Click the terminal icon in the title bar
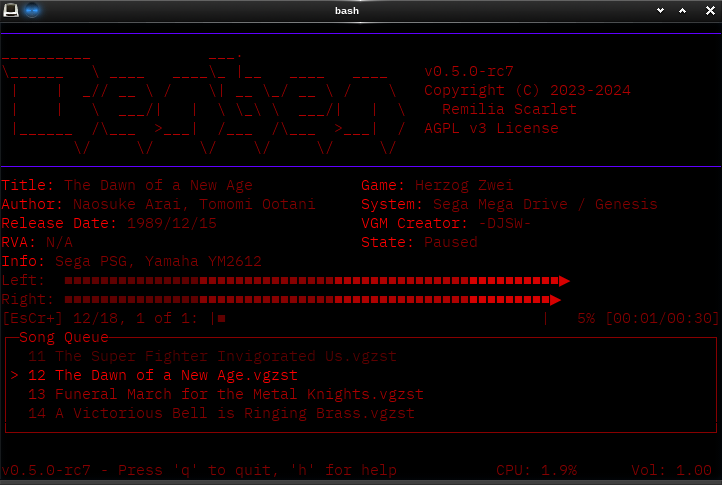Image resolution: width=722 pixels, height=485 pixels. tap(11, 10)
